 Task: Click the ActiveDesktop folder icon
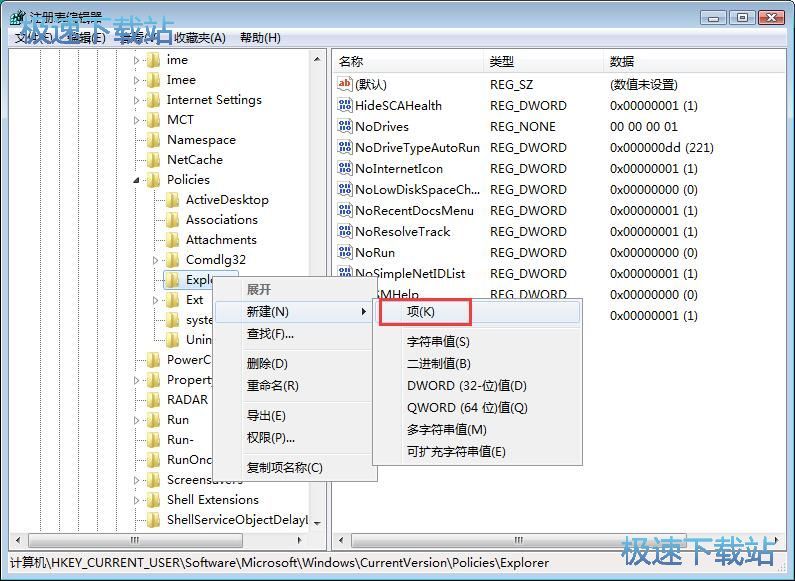(x=173, y=200)
